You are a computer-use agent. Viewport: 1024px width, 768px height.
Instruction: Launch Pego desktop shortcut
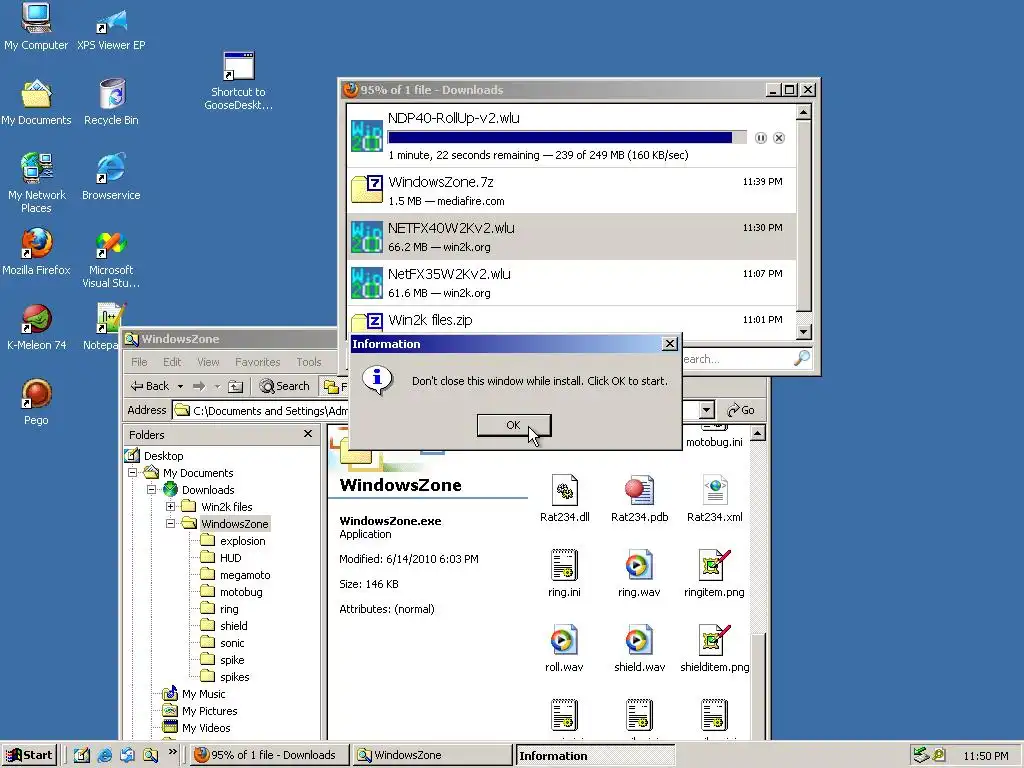tap(36, 402)
